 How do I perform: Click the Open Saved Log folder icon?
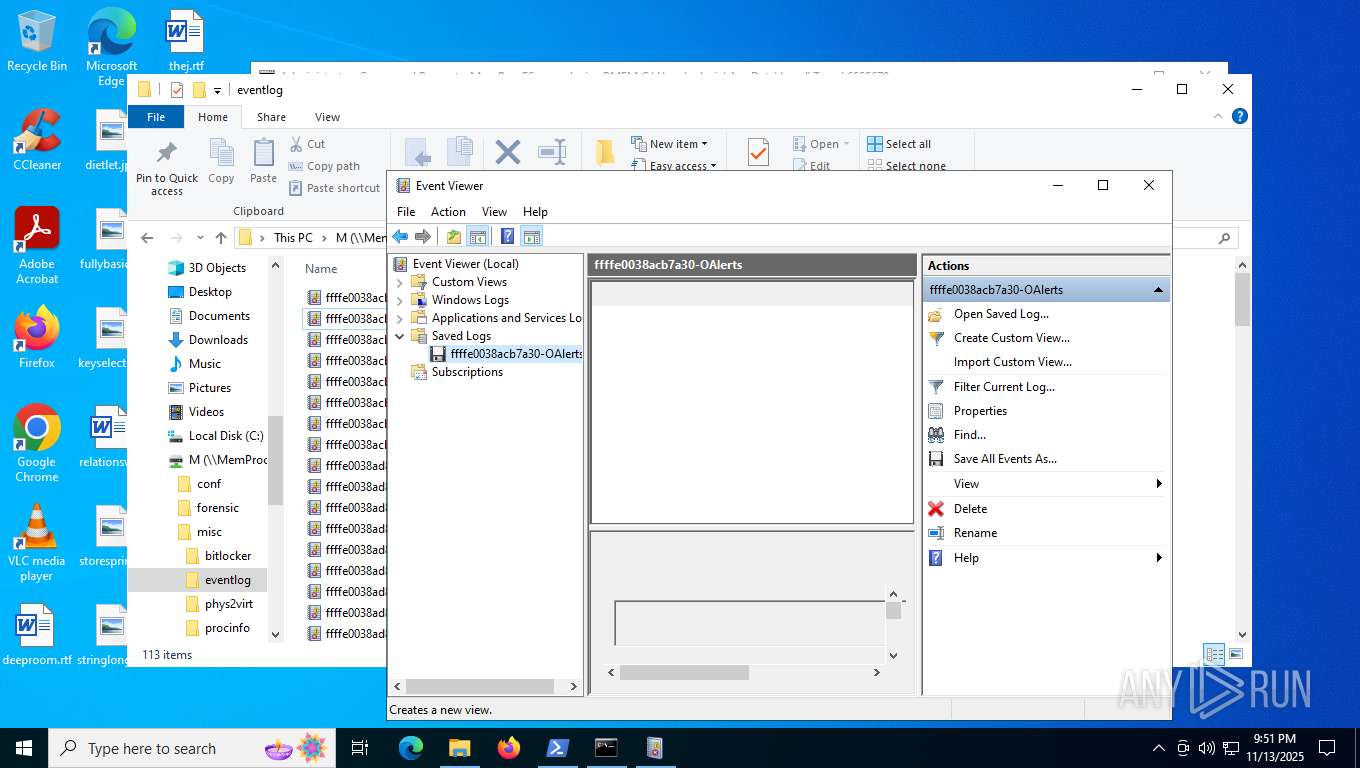tap(936, 314)
